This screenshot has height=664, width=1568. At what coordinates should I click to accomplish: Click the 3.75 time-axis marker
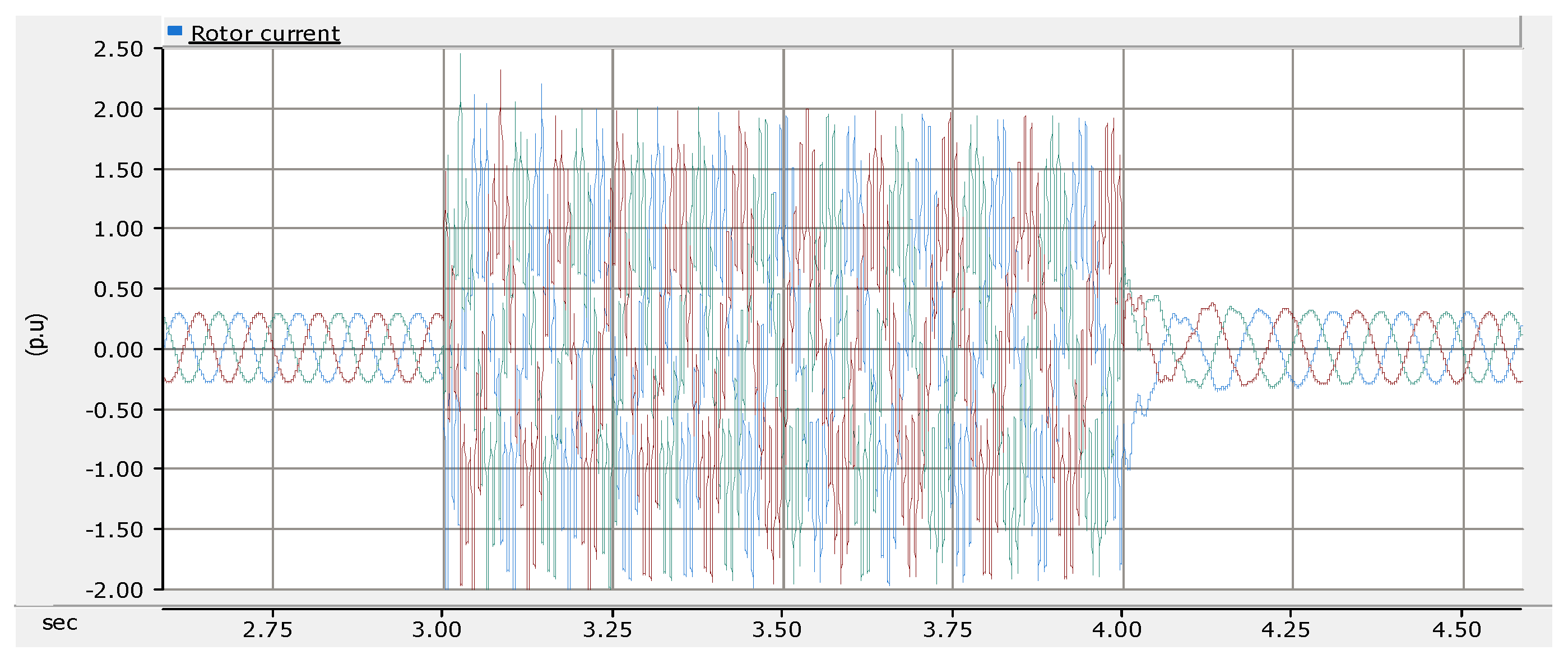pyautogui.click(x=947, y=630)
